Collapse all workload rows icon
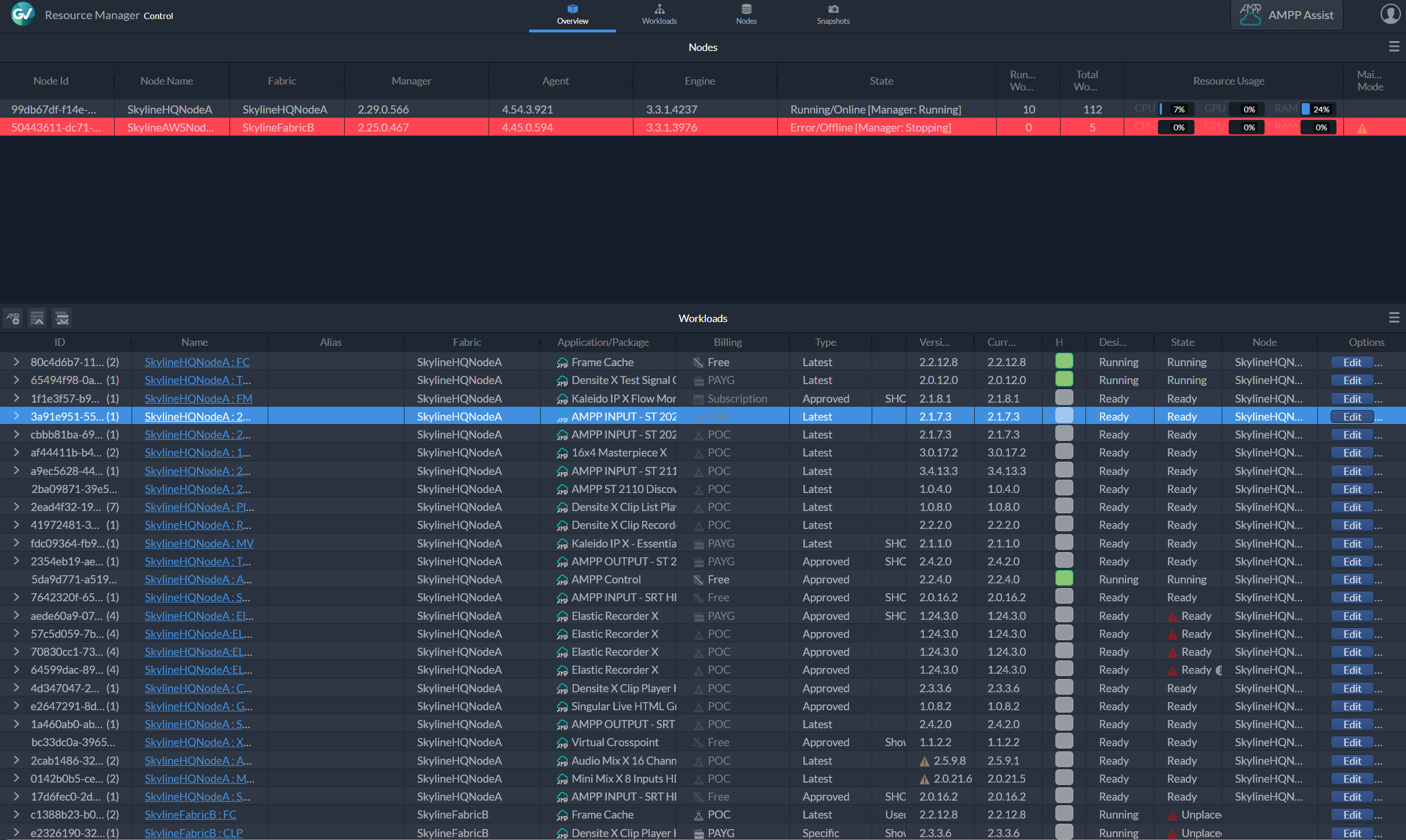1406x840 pixels. pos(37,318)
